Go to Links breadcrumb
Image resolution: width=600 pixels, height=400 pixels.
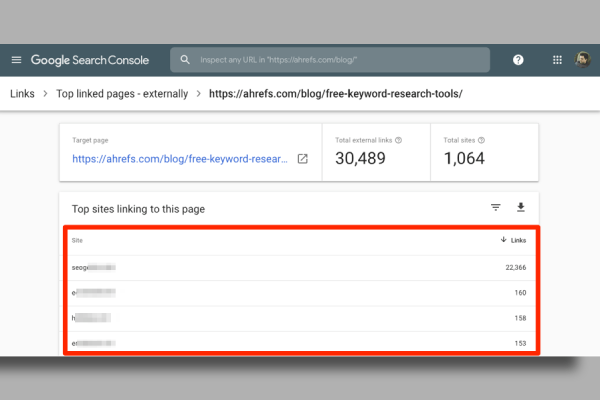(x=22, y=94)
